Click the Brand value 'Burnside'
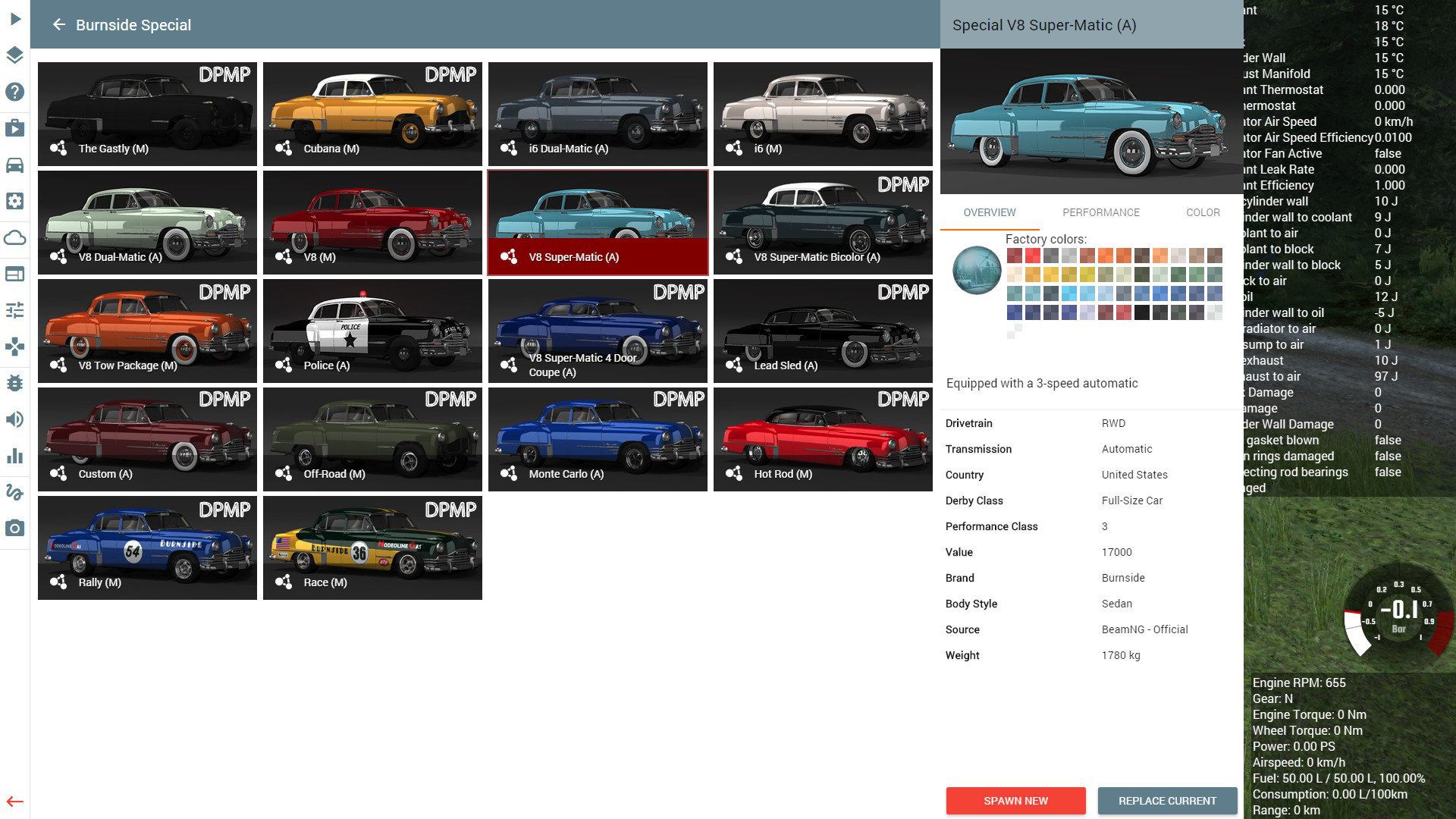1456x819 pixels. pos(1123,578)
